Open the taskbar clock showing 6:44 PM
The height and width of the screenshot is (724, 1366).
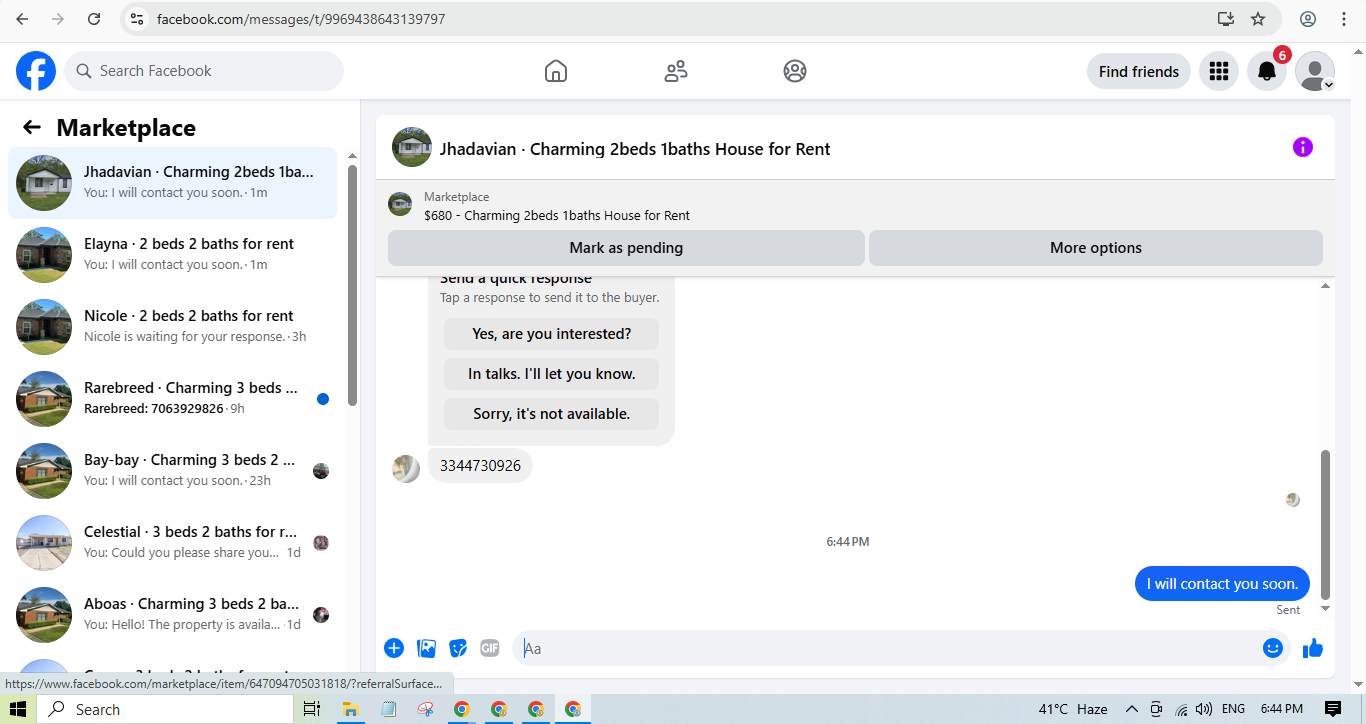[1281, 709]
